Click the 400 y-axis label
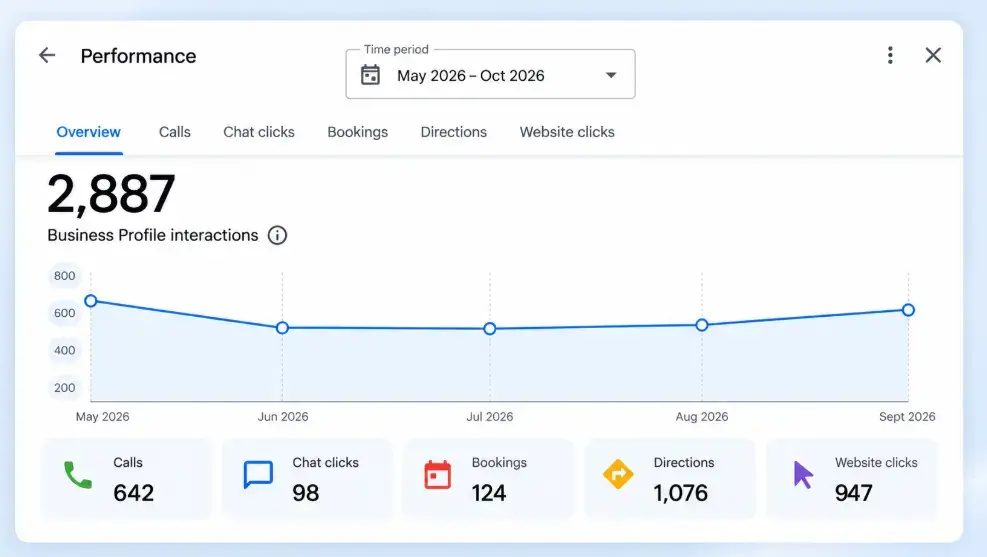Viewport: 987px width, 557px height. coord(64,350)
